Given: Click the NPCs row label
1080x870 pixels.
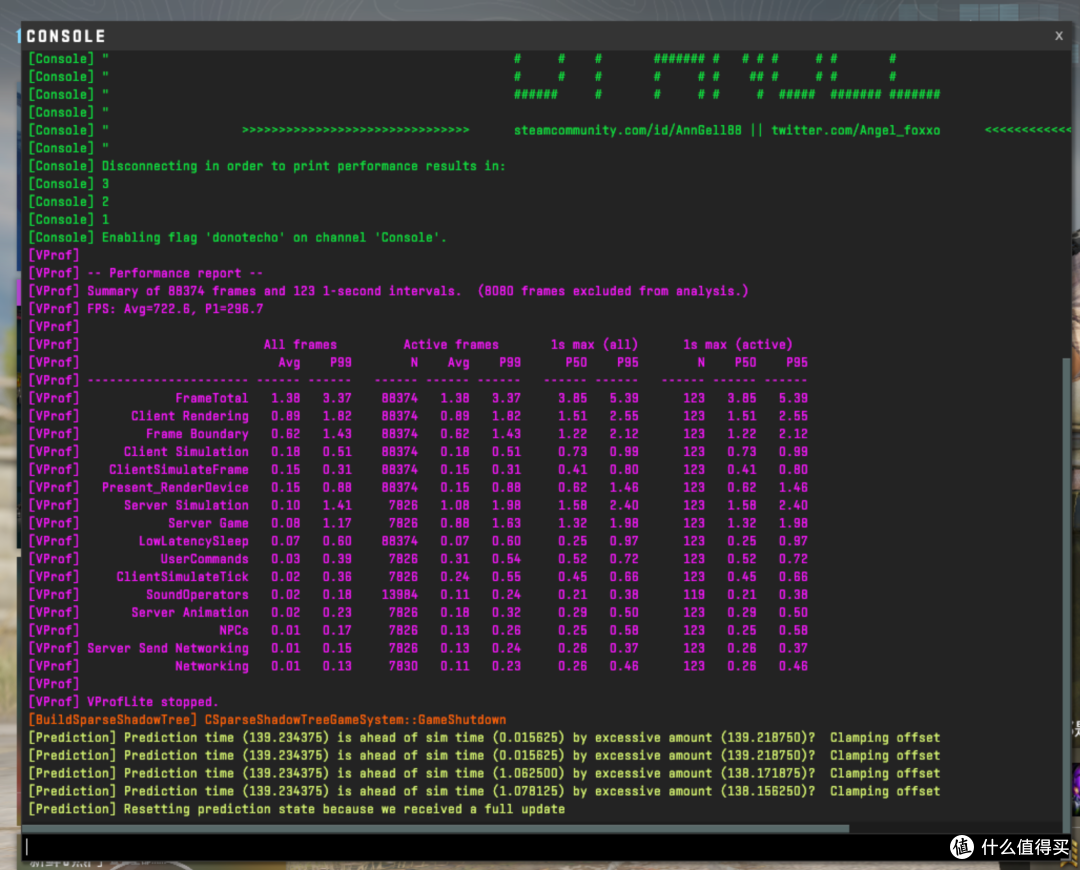Looking at the screenshot, I should [233, 631].
